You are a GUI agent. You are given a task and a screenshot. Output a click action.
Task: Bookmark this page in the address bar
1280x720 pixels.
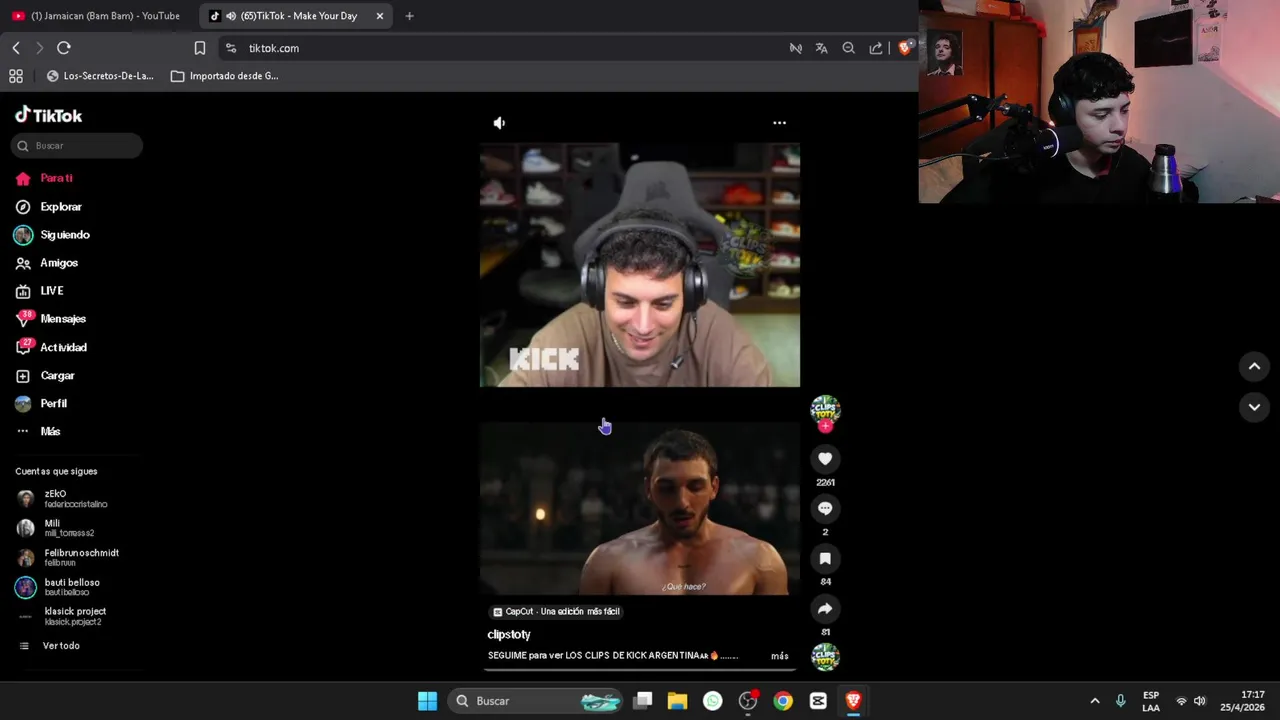(200, 48)
